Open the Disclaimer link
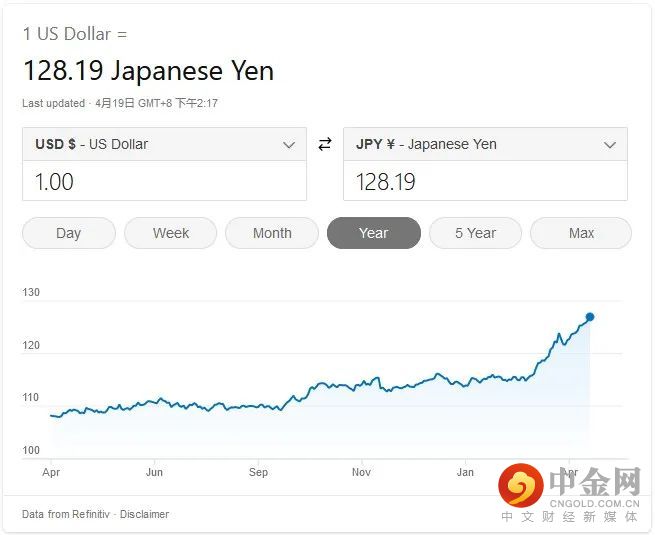This screenshot has width=655, height=535. 145,514
